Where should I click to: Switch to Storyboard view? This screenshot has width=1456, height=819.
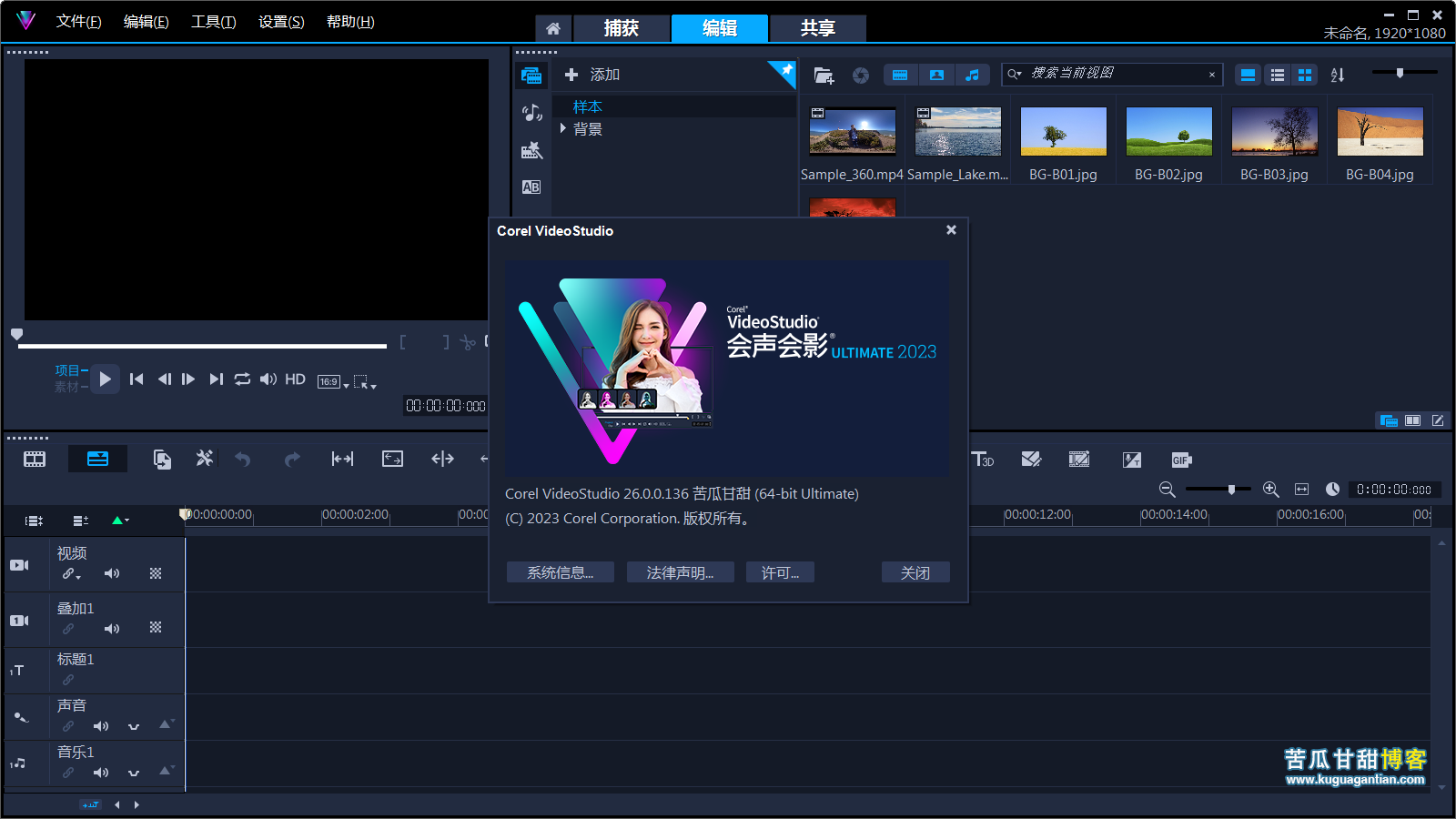click(x=35, y=459)
